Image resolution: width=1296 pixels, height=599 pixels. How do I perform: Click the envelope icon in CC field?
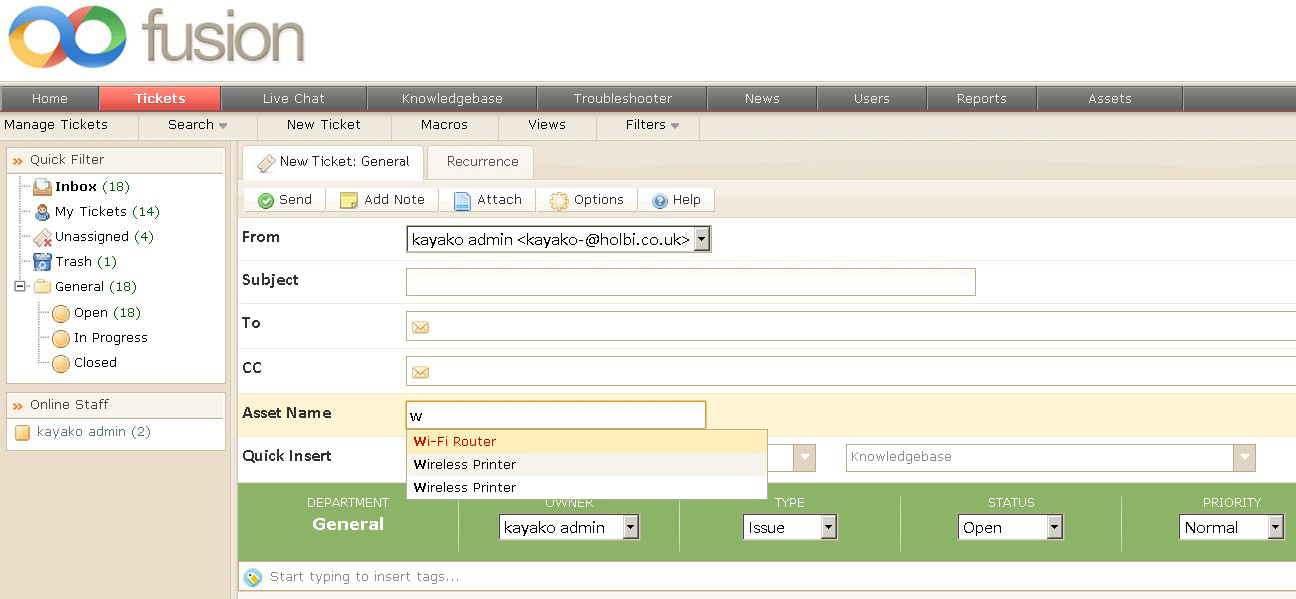(421, 372)
